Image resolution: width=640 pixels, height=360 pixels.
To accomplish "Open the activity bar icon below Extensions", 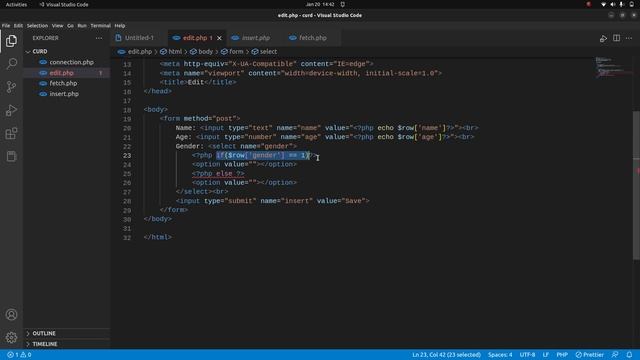I will [x=11, y=156].
